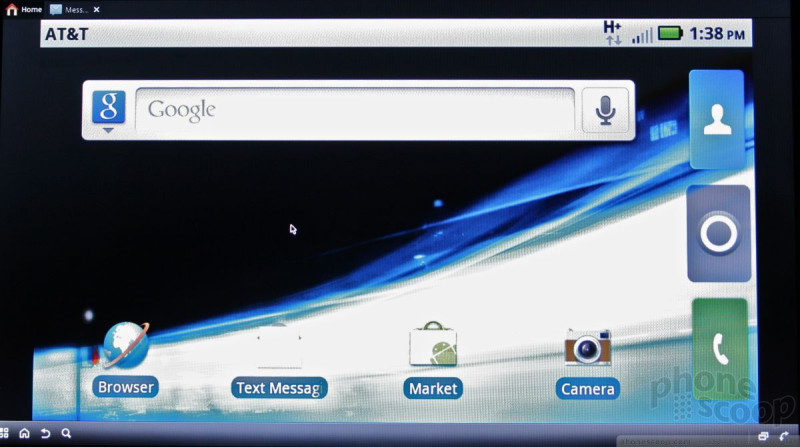Click the Browser label
Screen dimensions: 800x447
[126, 387]
